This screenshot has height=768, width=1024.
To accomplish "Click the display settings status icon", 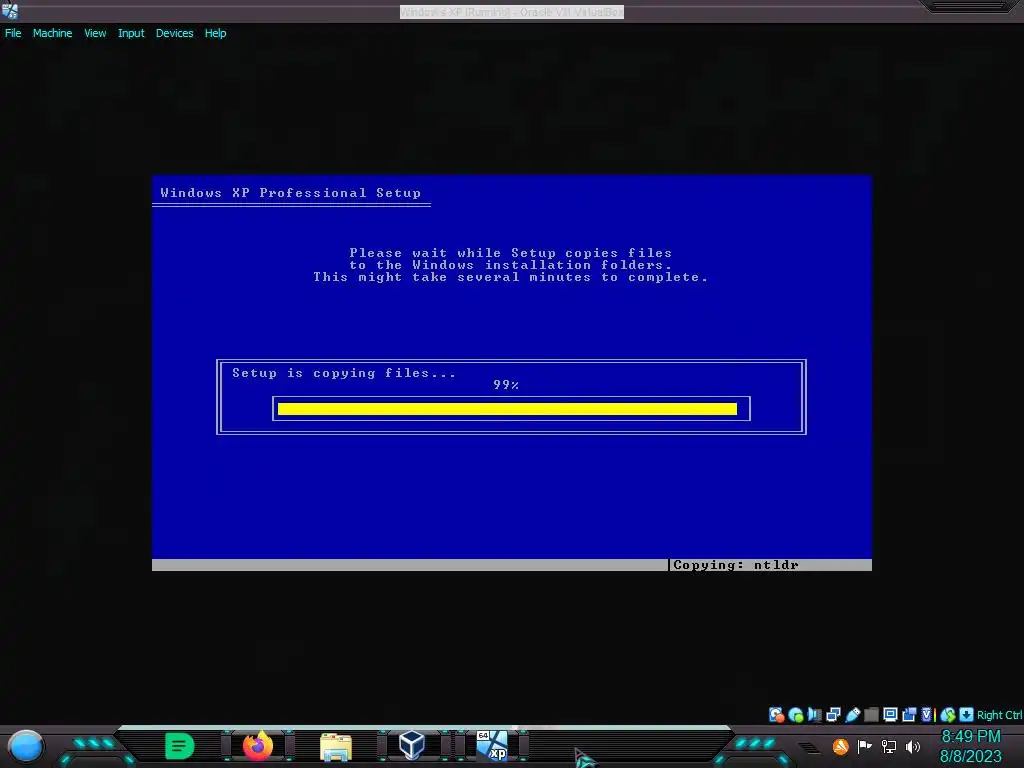I will tap(890, 715).
